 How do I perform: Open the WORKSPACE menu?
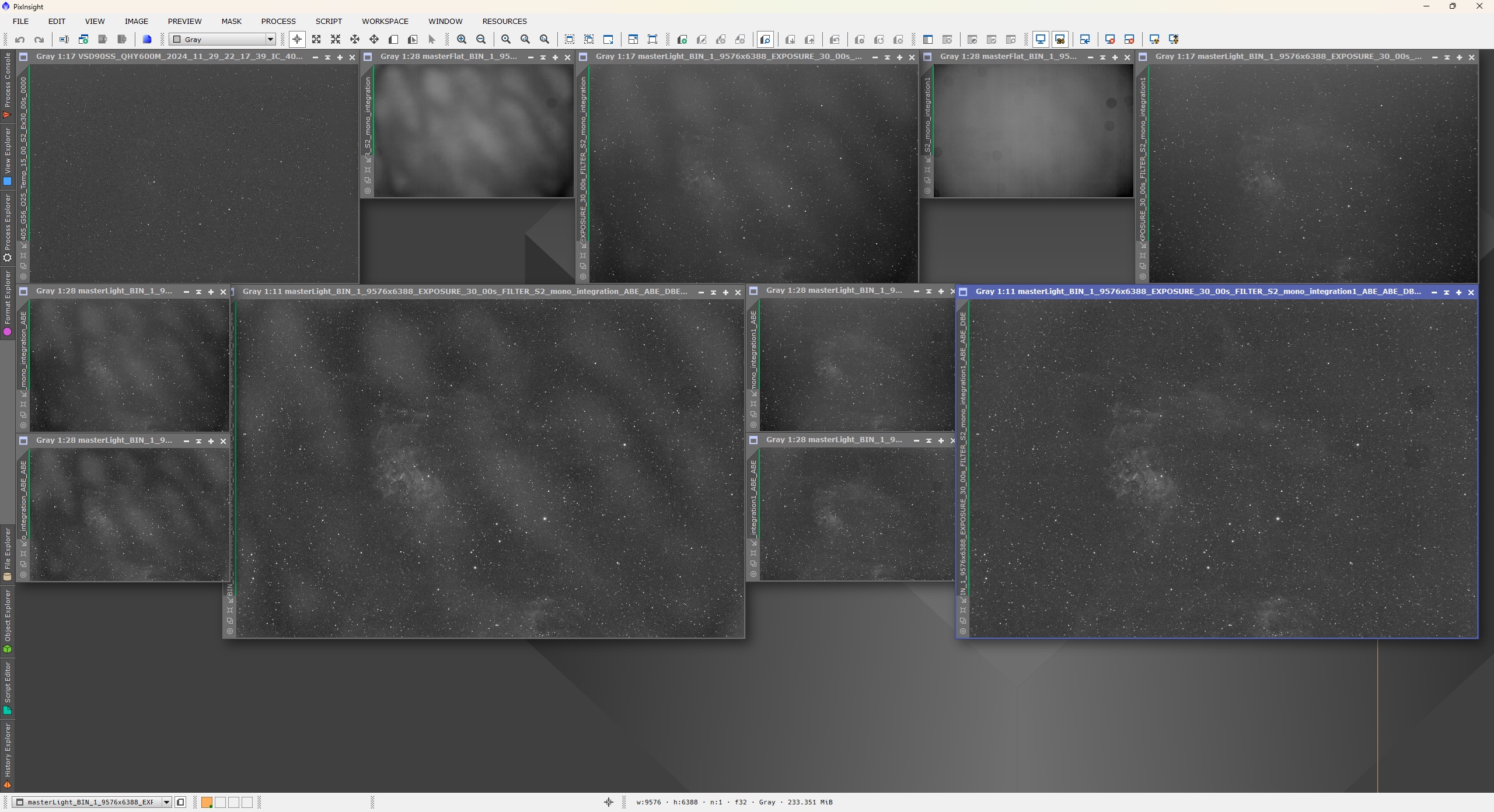(385, 21)
